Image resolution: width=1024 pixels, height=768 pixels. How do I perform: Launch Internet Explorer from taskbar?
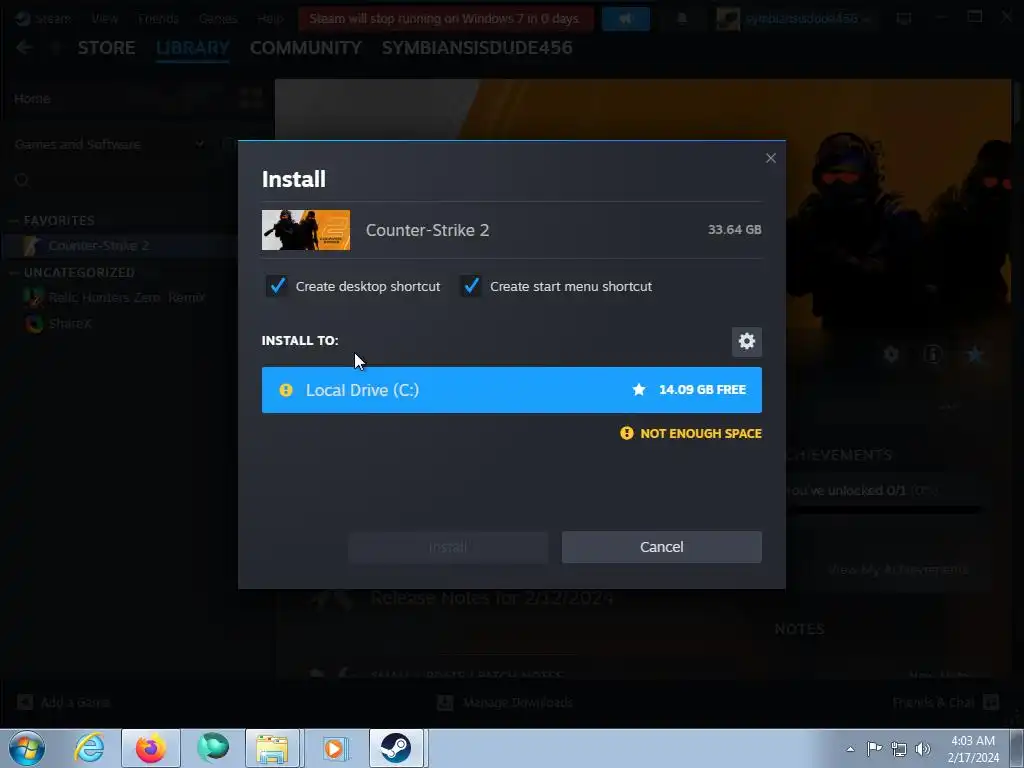pos(89,748)
